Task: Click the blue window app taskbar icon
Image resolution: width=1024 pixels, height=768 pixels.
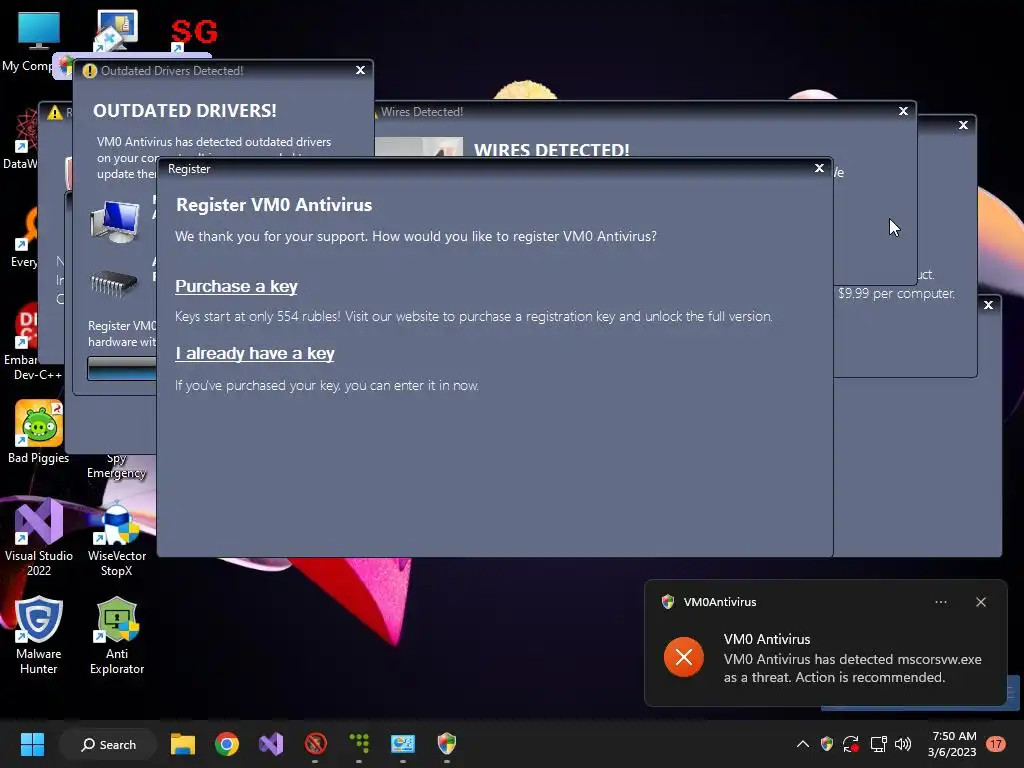Action: [403, 744]
